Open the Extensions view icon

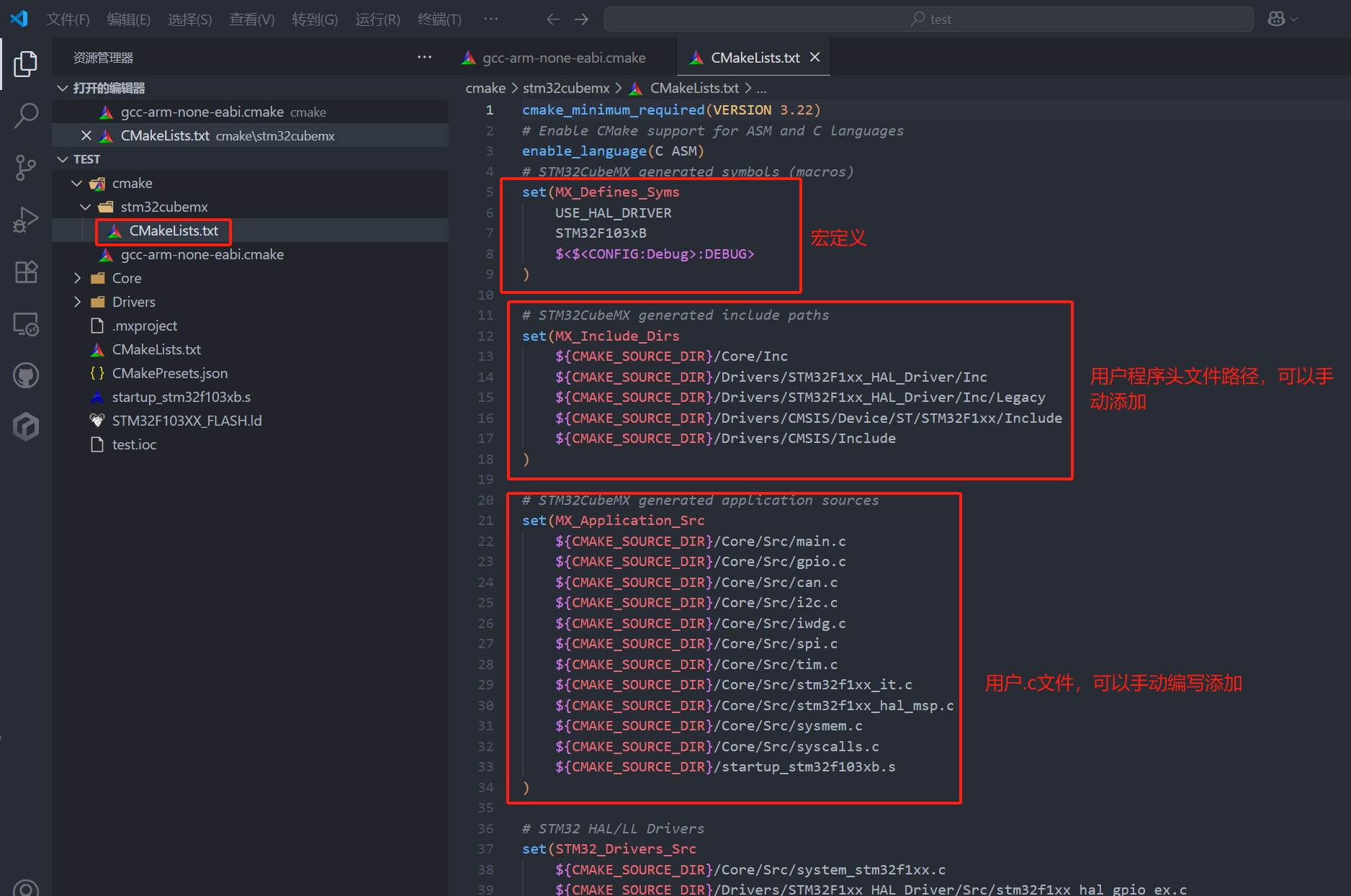tap(26, 272)
